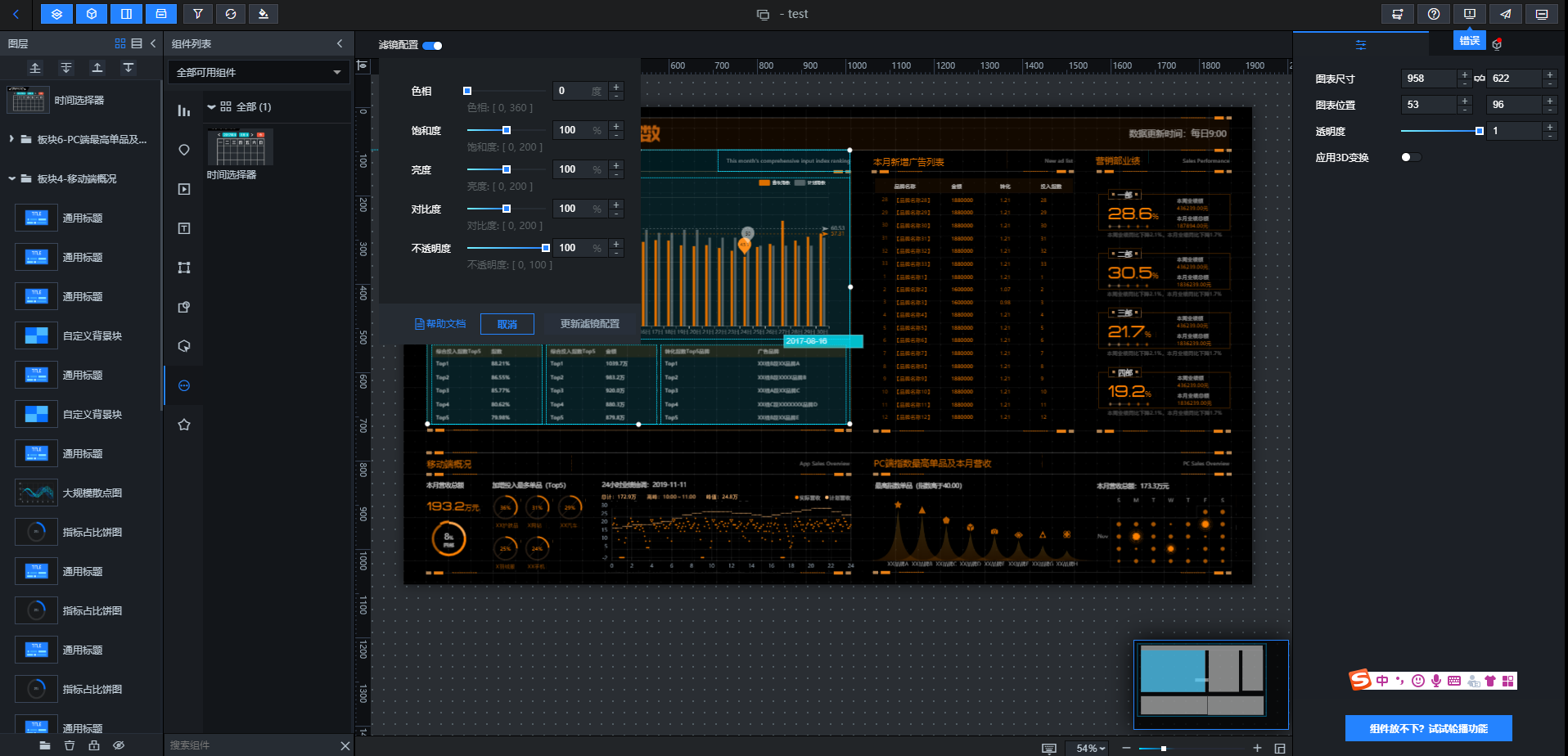Bring selected layer to top

(35, 68)
